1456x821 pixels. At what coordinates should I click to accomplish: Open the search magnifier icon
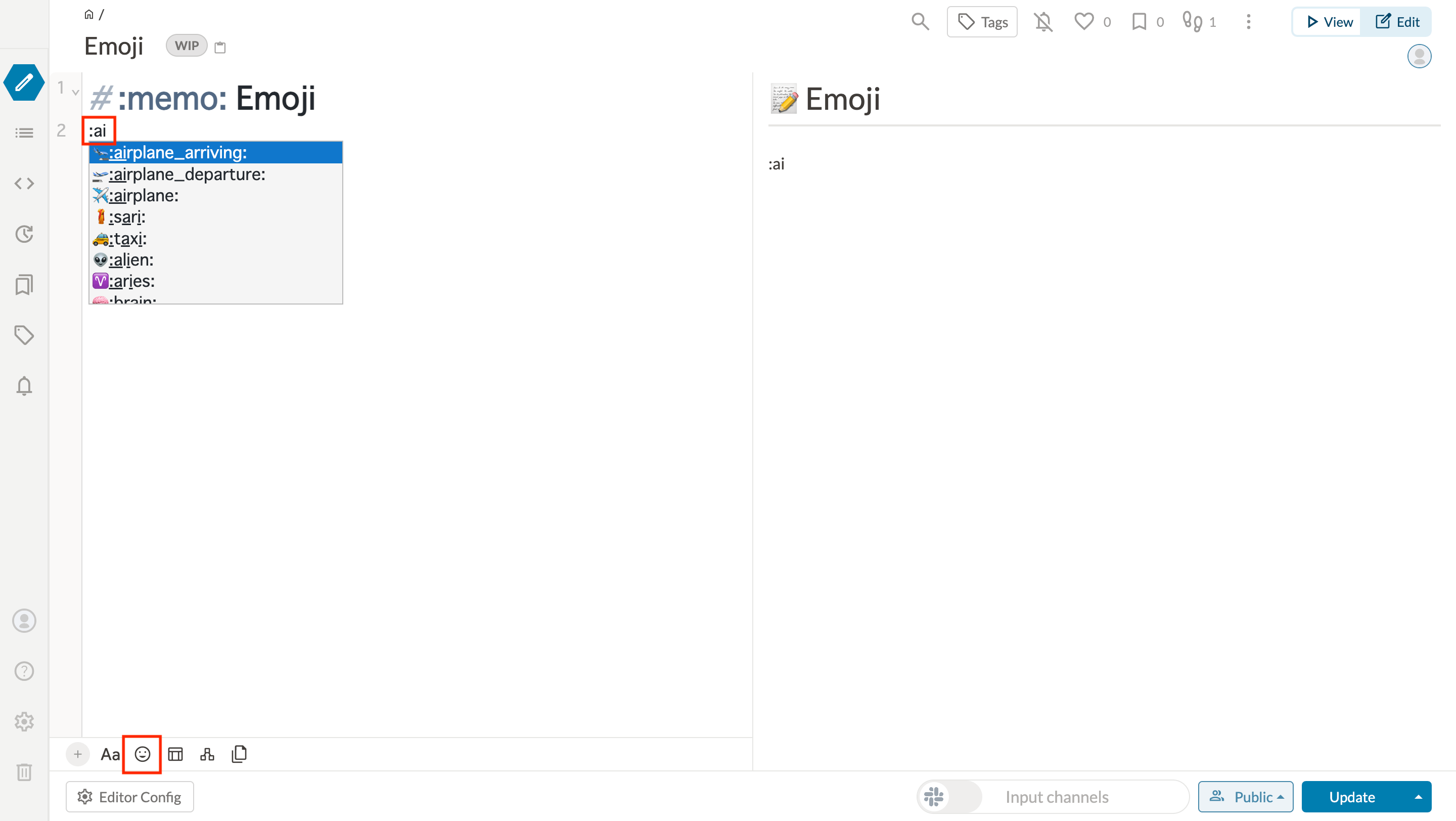920,22
